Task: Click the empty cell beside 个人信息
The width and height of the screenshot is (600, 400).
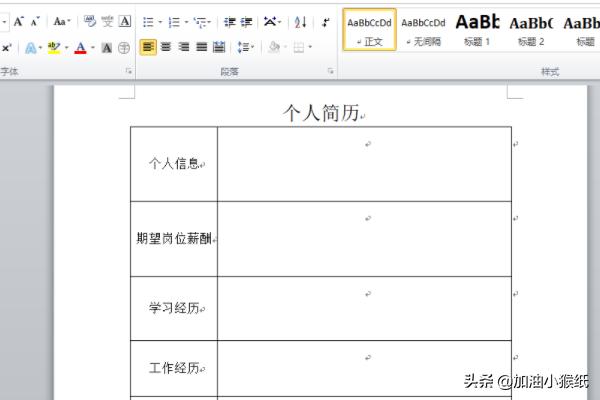Action: pyautogui.click(x=364, y=164)
